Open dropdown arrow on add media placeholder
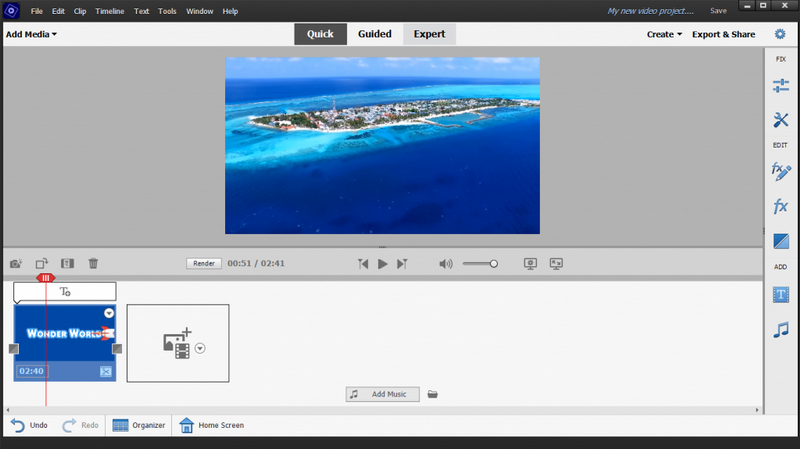This screenshot has width=800, height=449. tap(200, 348)
